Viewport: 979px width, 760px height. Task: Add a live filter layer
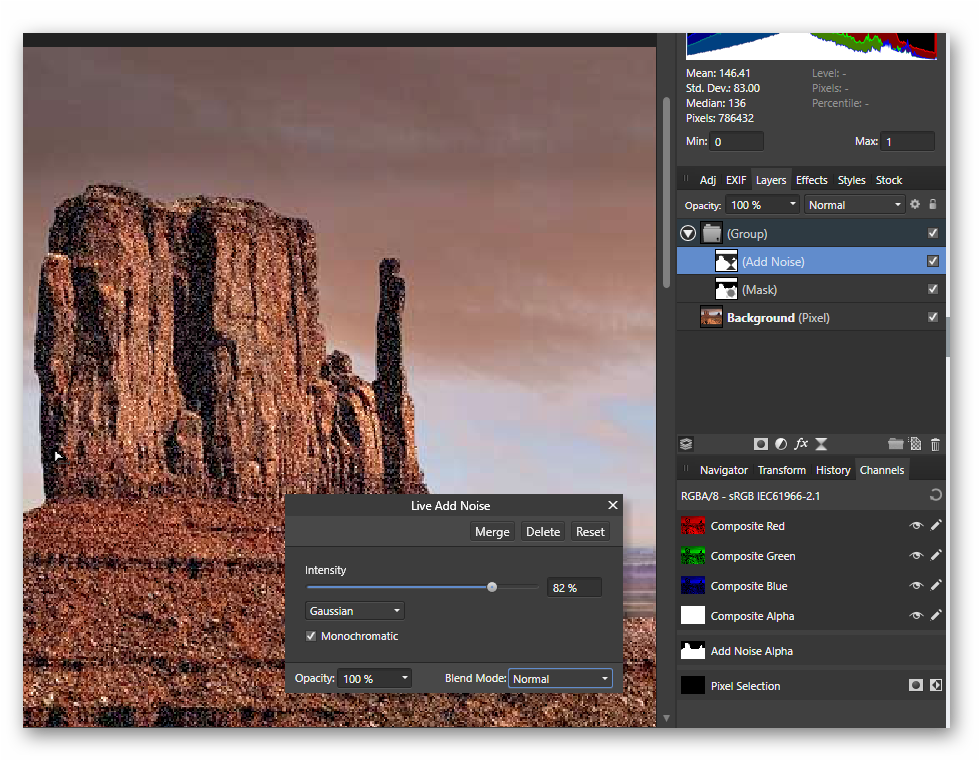(821, 443)
